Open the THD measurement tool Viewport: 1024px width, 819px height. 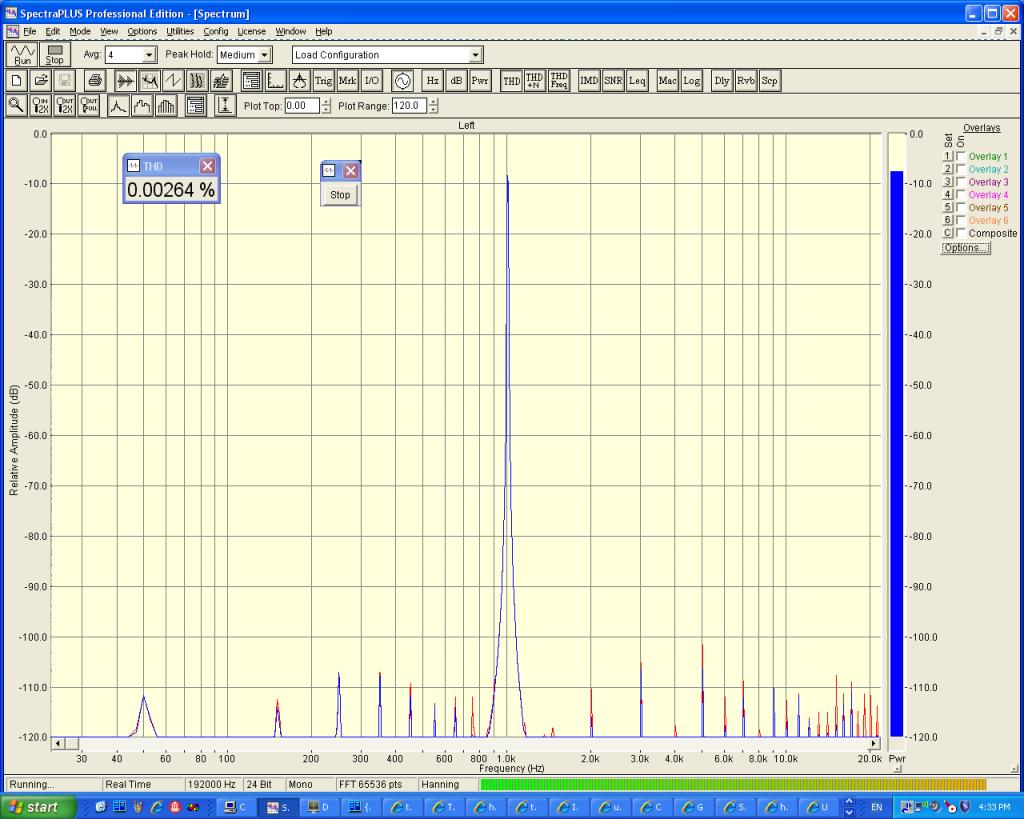pyautogui.click(x=511, y=81)
